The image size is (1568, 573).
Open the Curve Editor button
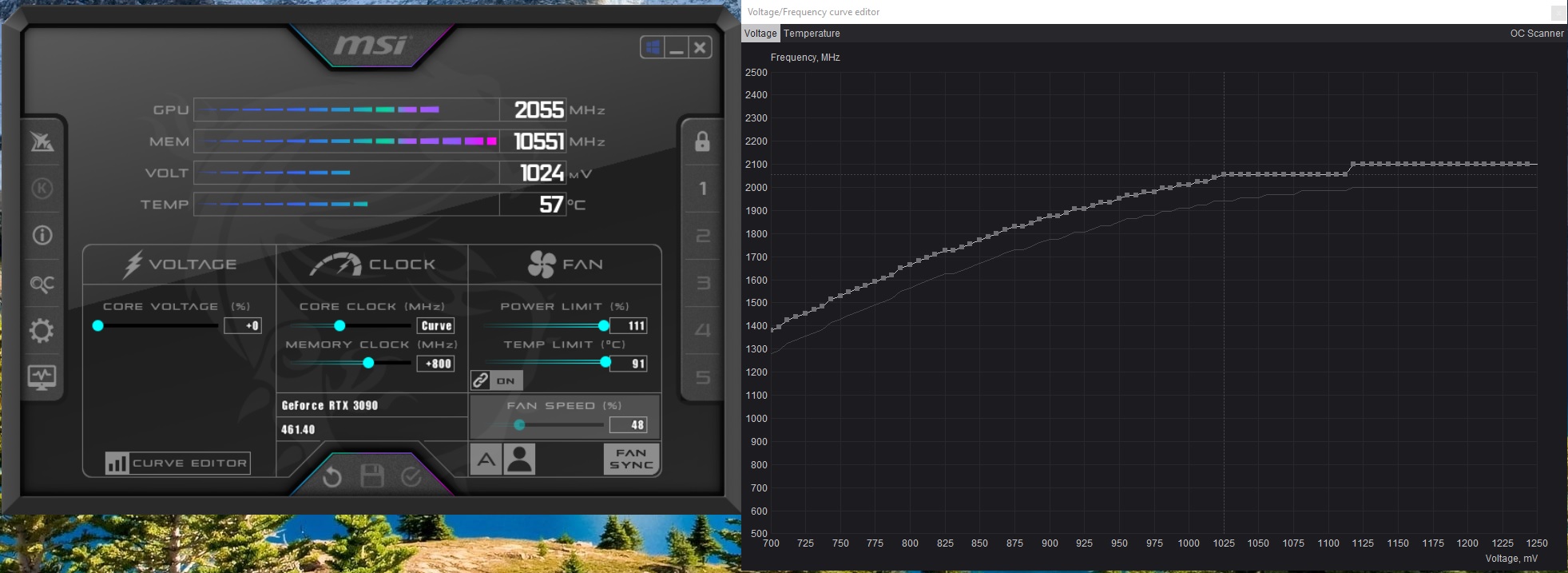click(x=177, y=463)
